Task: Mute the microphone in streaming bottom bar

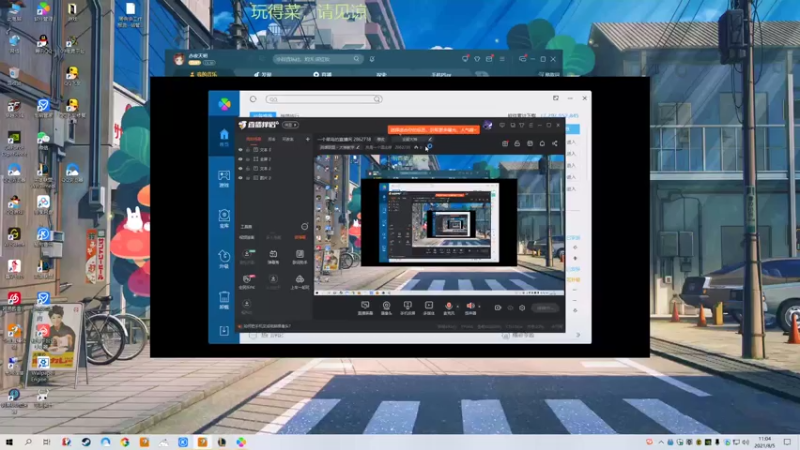Action: (448, 306)
